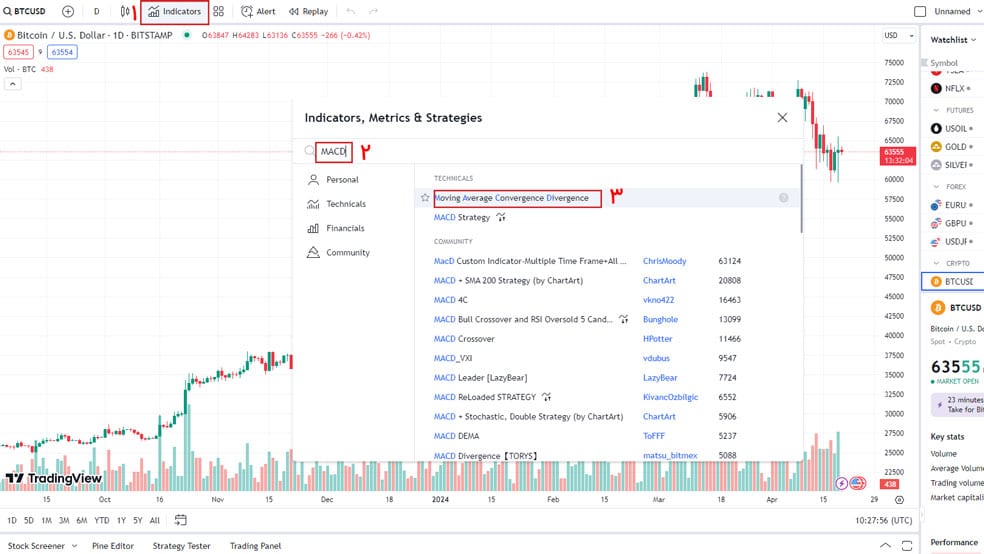The image size is (984, 554).
Task: Select layout square icon
Action: [920, 11]
